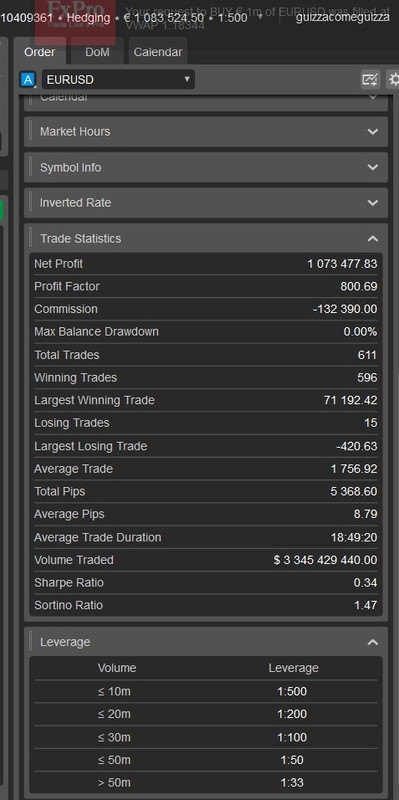
Task: Select the 1:500 leverage cell
Action: [292, 691]
